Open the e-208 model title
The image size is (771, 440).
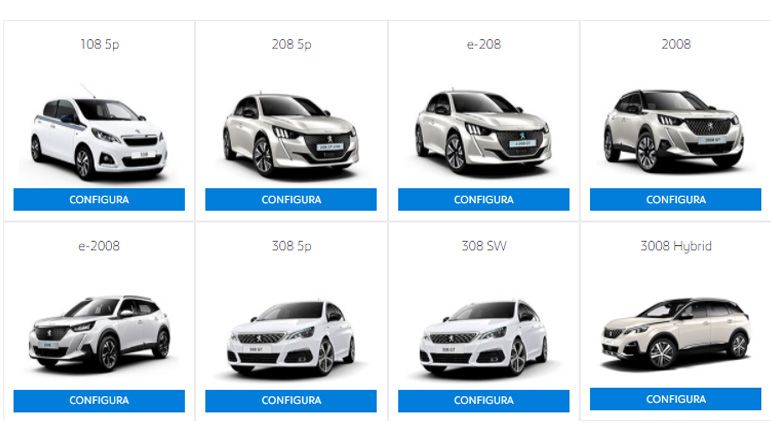[484, 44]
